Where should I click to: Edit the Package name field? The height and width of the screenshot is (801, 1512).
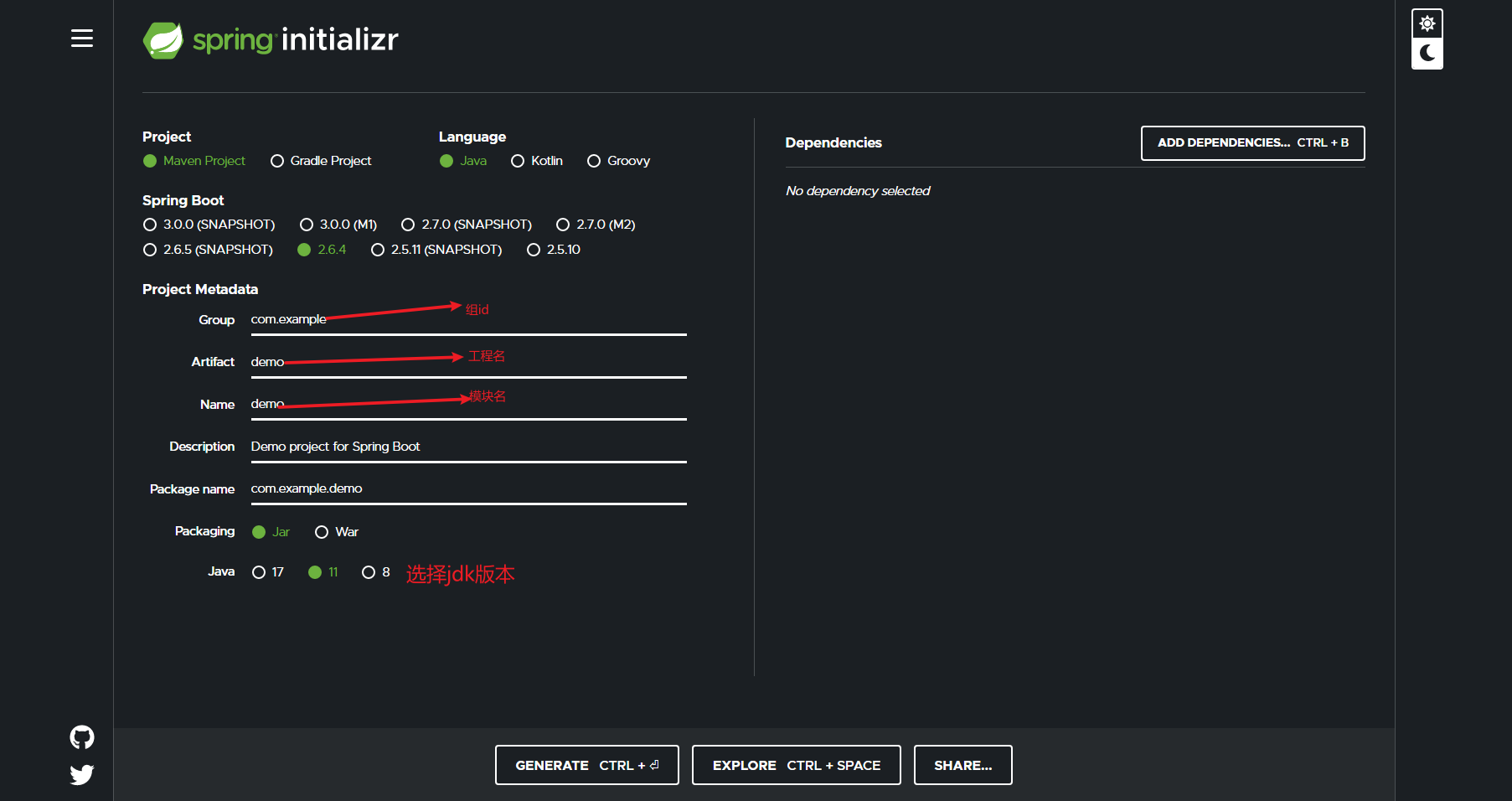[469, 489]
